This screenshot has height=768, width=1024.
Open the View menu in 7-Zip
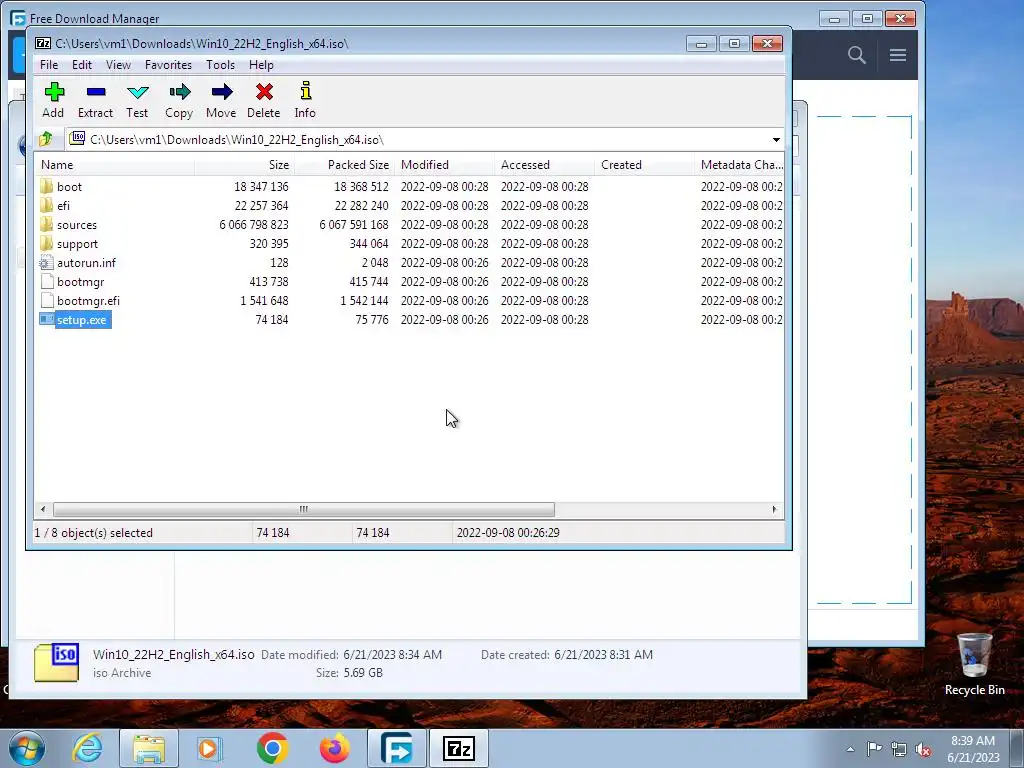118,65
